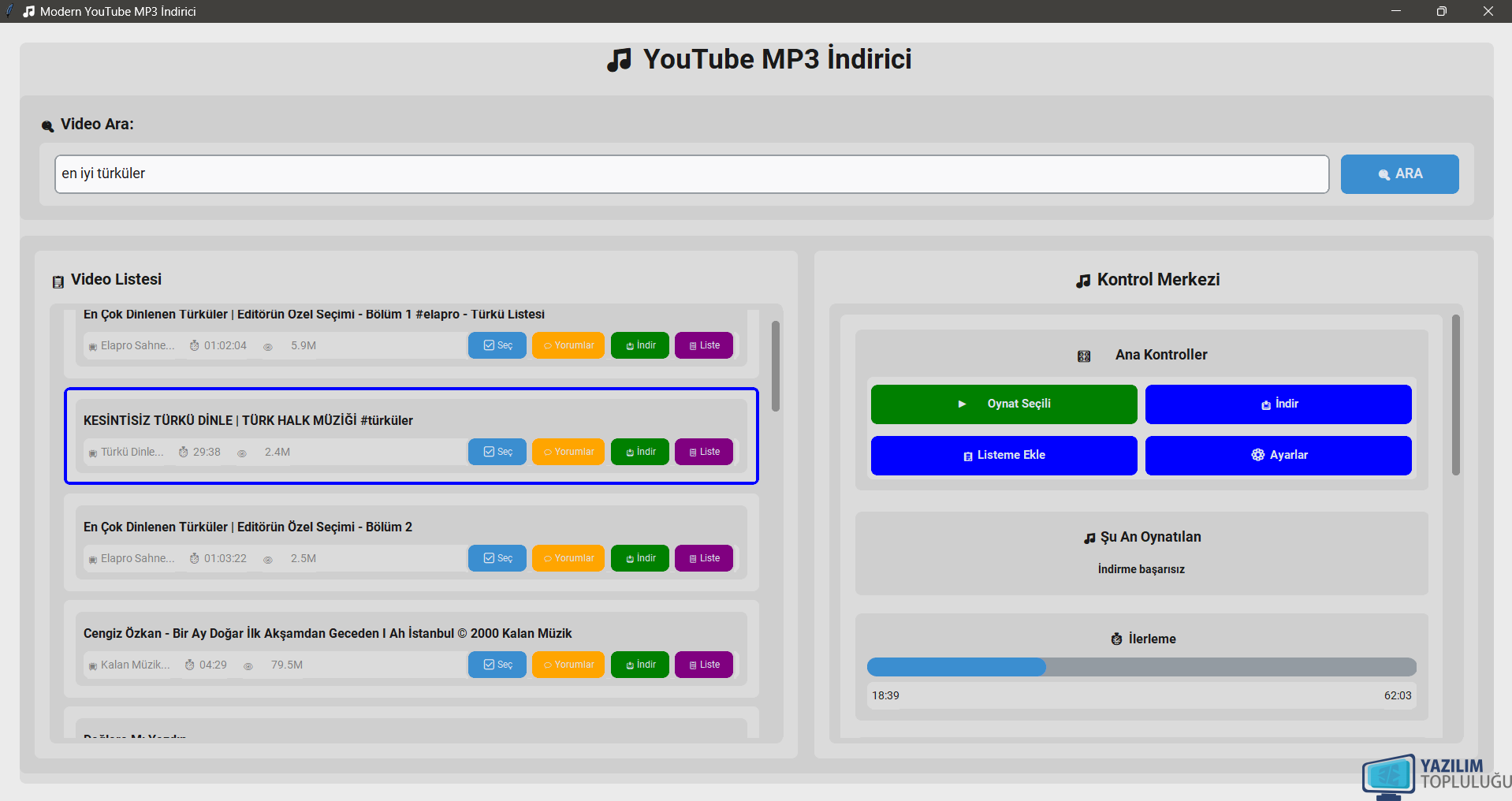The width and height of the screenshot is (1512, 801).
Task: Click the music note icon in app header
Action: click(619, 60)
